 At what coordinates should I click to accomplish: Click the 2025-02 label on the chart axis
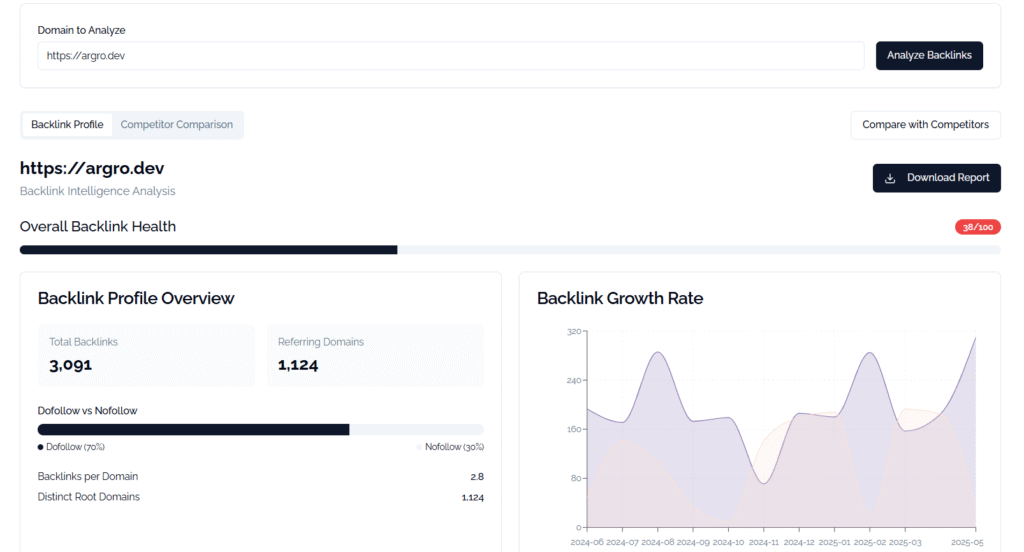pyautogui.click(x=870, y=542)
